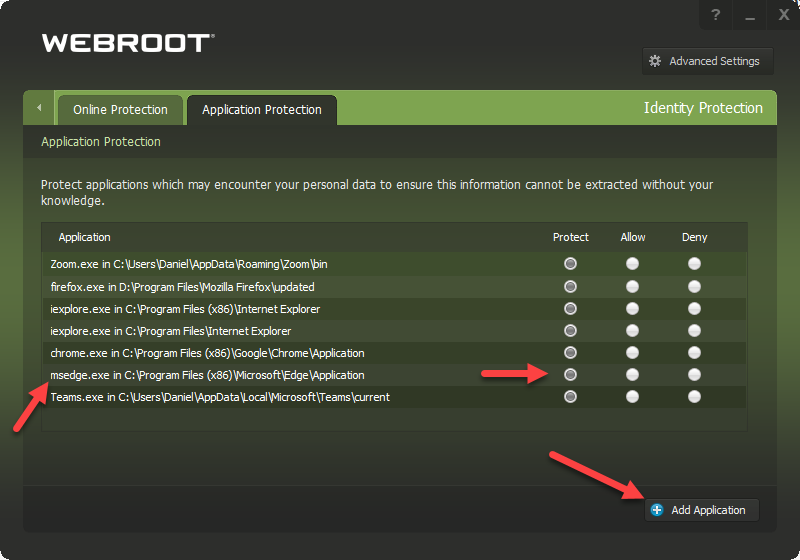Minimize the Webroot window
Screen dimensions: 800x560
pos(749,15)
